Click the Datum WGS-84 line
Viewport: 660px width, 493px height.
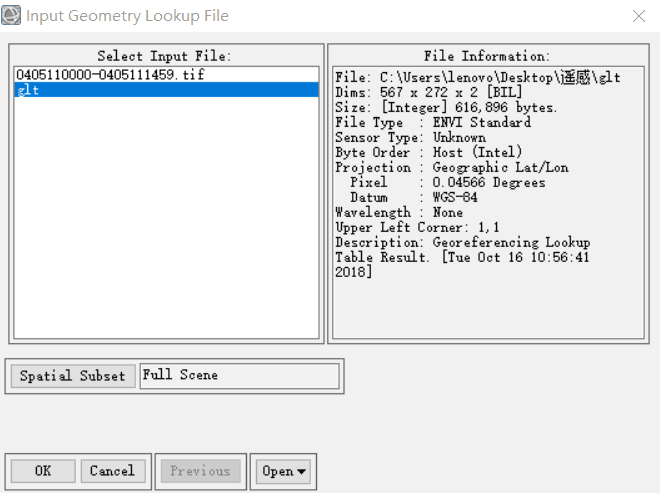pyautogui.click(x=414, y=197)
